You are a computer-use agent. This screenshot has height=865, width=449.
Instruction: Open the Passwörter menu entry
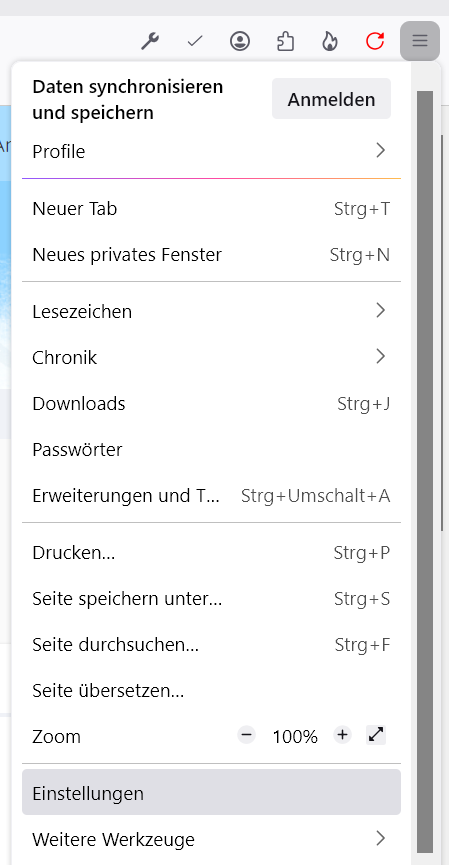(x=211, y=450)
